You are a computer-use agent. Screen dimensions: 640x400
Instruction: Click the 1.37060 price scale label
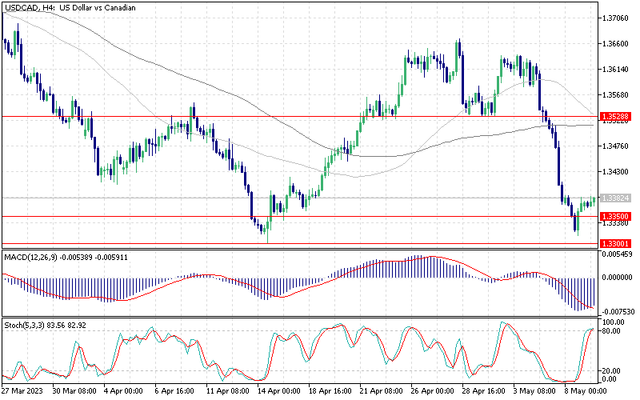point(615,18)
